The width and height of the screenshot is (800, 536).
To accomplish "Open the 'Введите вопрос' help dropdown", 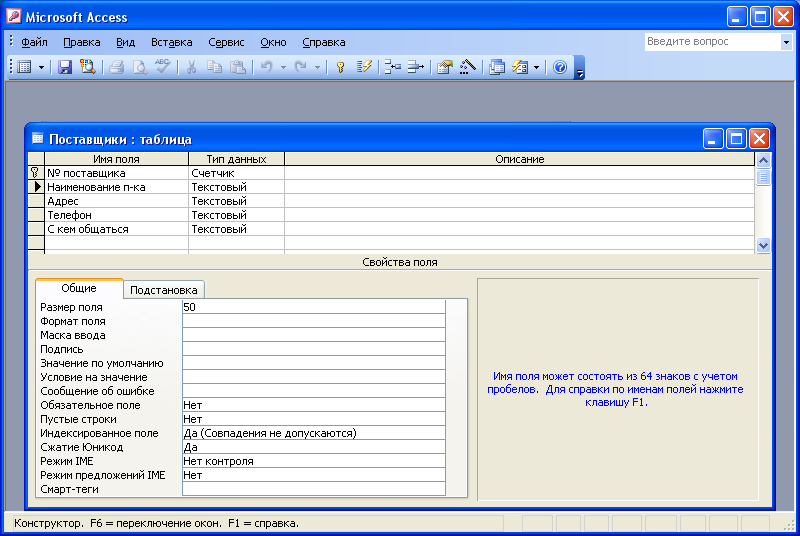I will pyautogui.click(x=785, y=42).
